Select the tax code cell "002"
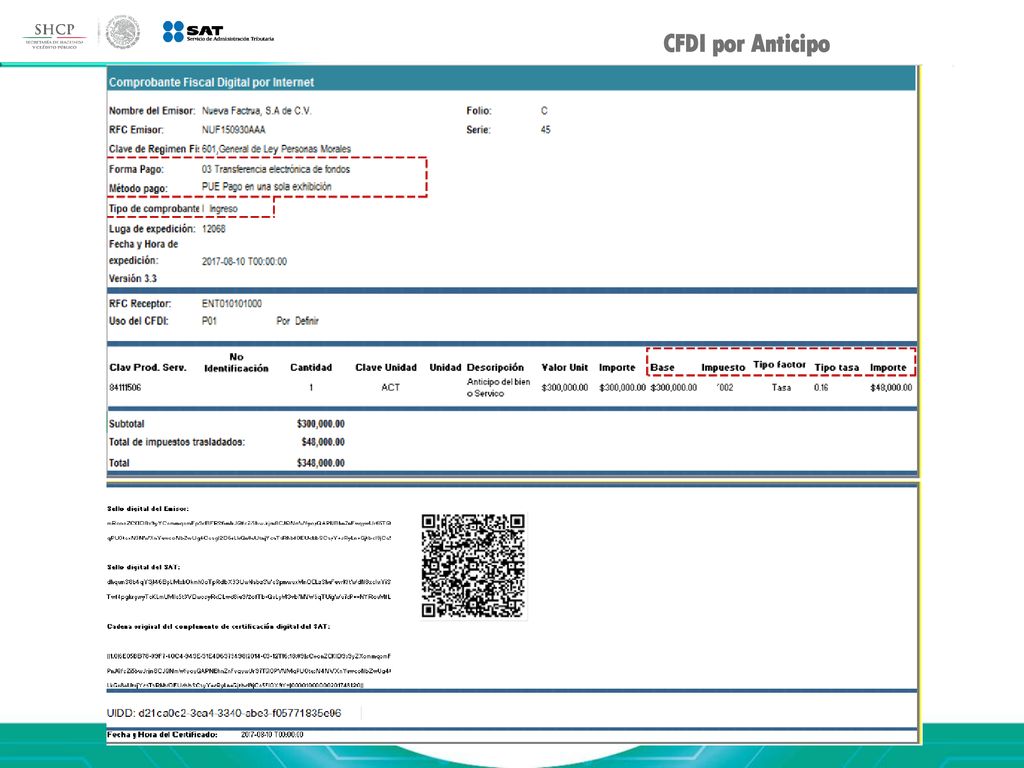The height and width of the screenshot is (768, 1024). 725,387
